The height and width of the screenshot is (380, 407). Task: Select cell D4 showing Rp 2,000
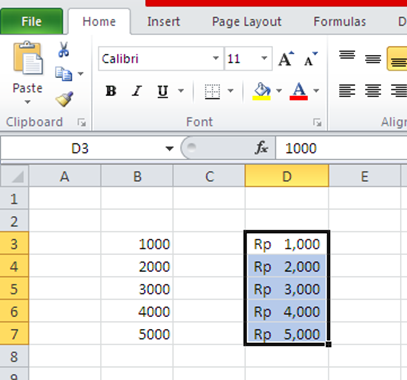[287, 266]
